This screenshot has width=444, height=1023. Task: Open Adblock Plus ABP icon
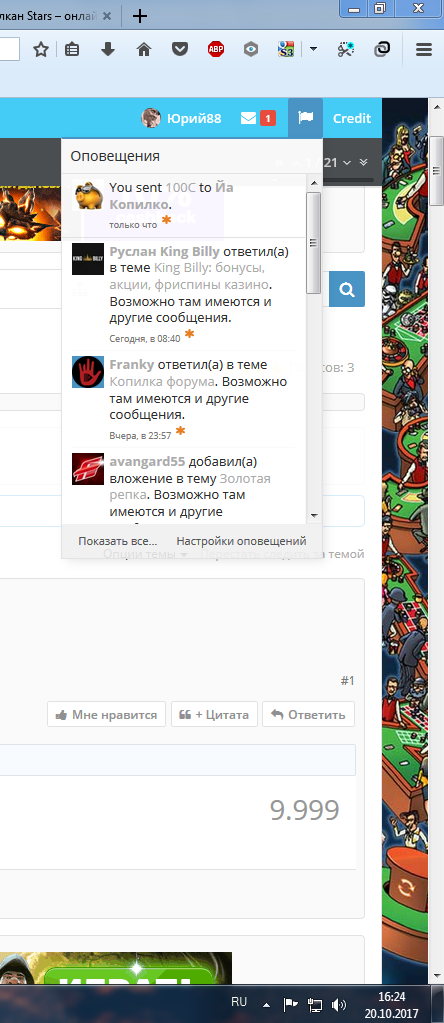[216, 50]
